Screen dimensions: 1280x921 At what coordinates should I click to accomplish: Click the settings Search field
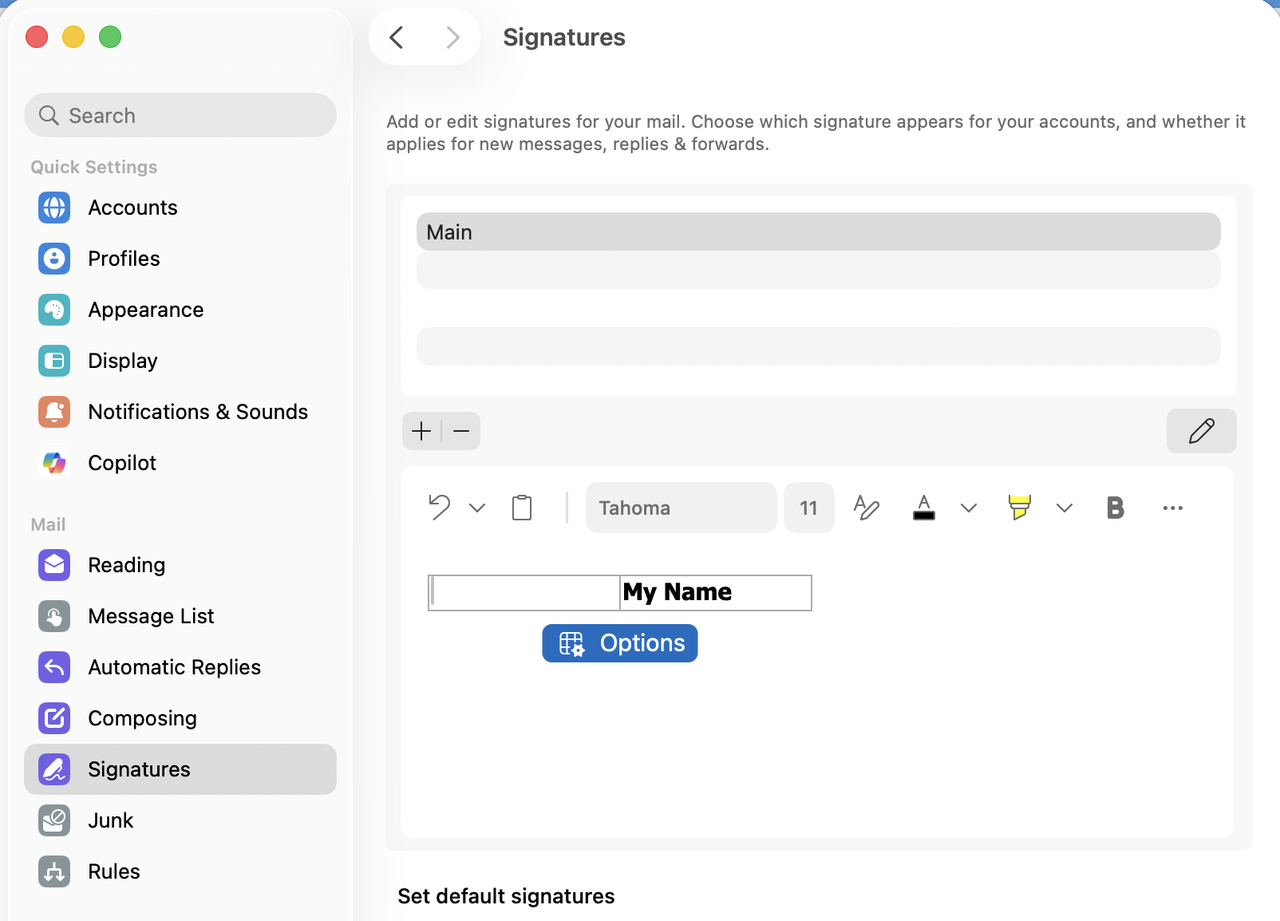pos(180,115)
